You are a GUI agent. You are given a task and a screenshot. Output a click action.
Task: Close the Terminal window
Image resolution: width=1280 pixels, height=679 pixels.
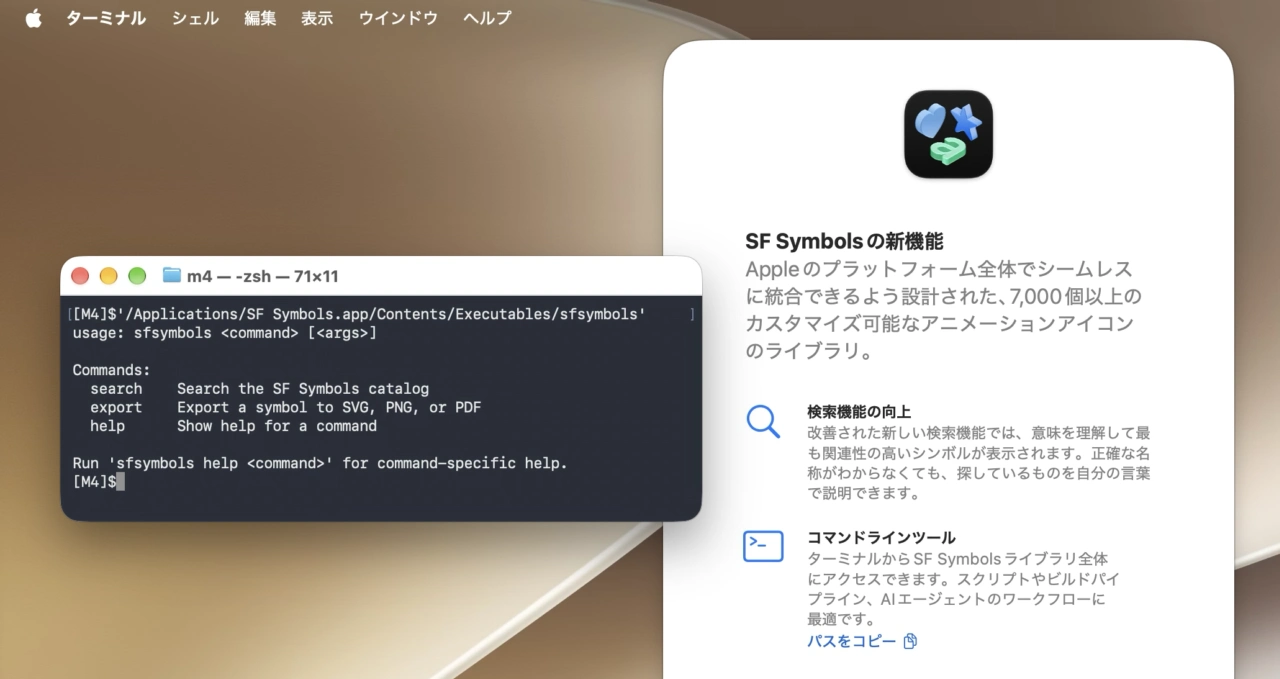tap(80, 276)
